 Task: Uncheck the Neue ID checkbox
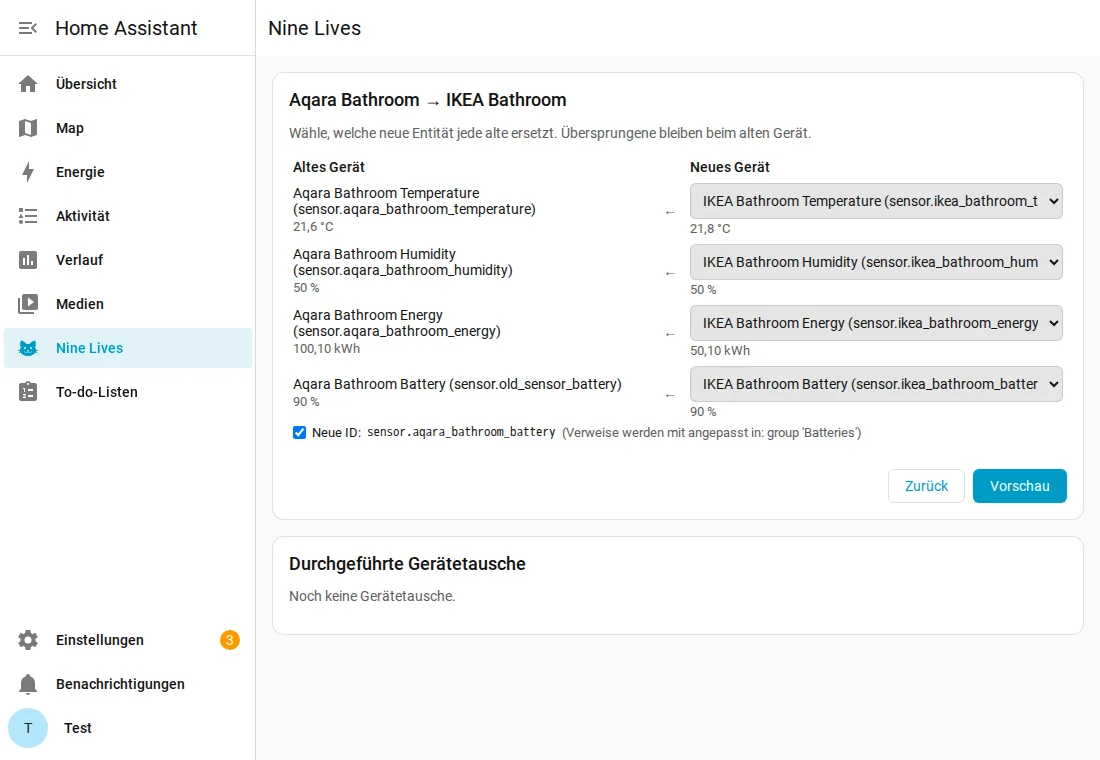click(300, 432)
